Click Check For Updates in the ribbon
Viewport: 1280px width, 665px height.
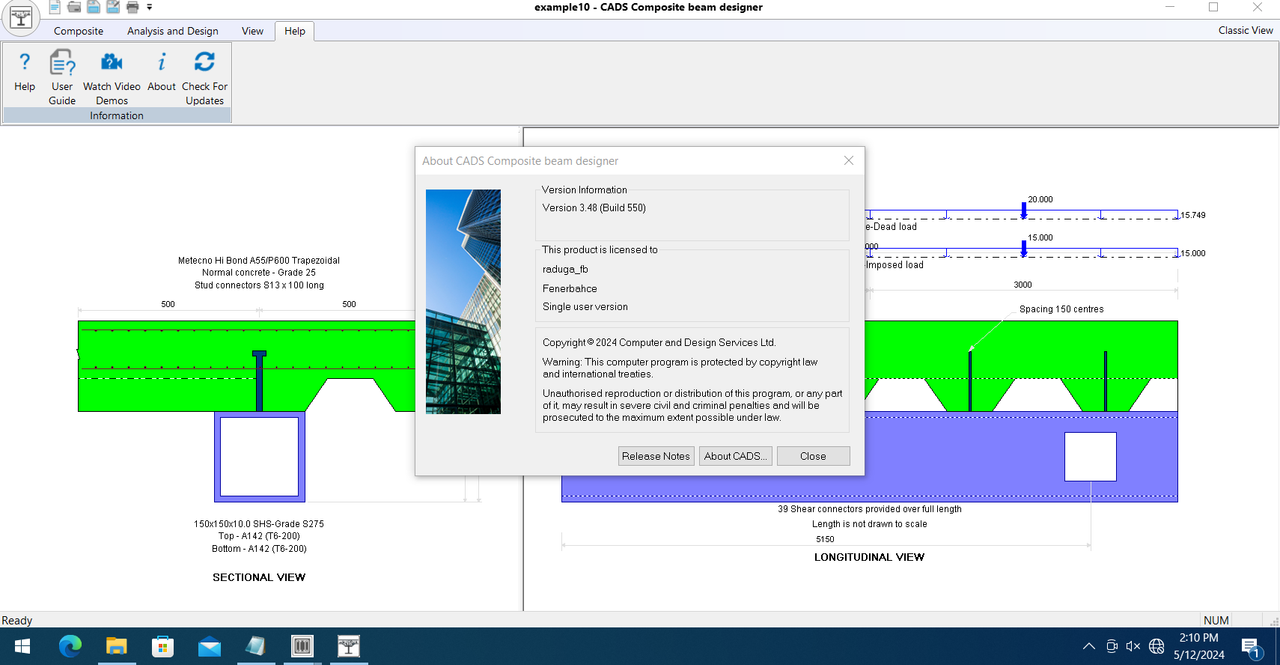point(205,77)
